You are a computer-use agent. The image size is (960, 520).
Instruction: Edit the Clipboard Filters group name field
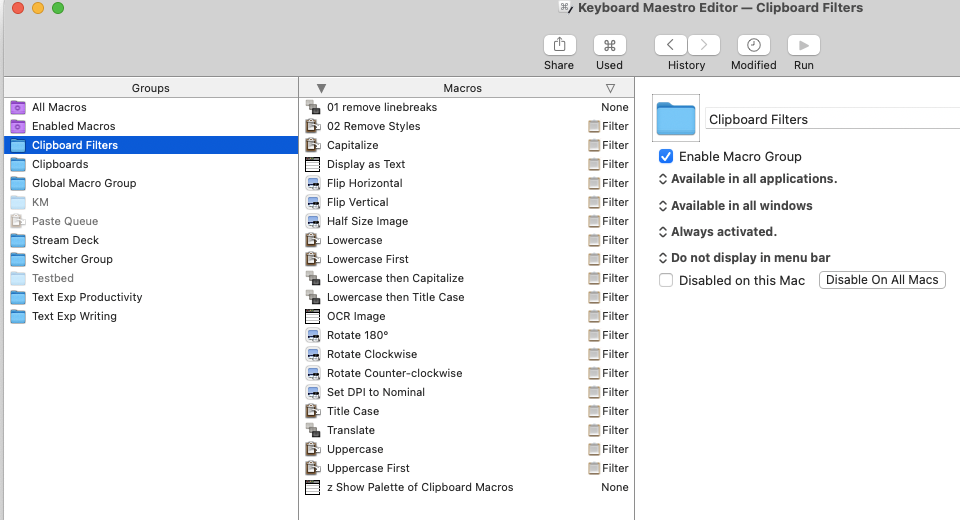(x=833, y=119)
